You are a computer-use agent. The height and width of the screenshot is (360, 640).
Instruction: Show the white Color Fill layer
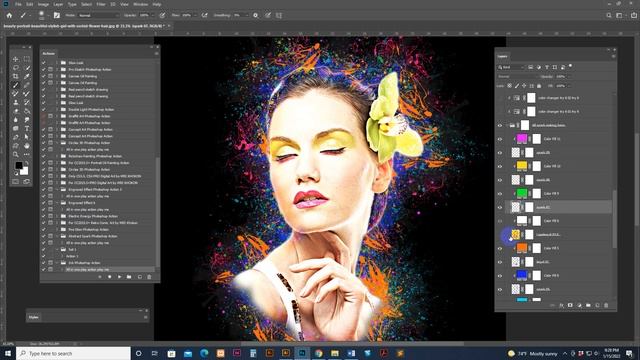[x=500, y=221]
